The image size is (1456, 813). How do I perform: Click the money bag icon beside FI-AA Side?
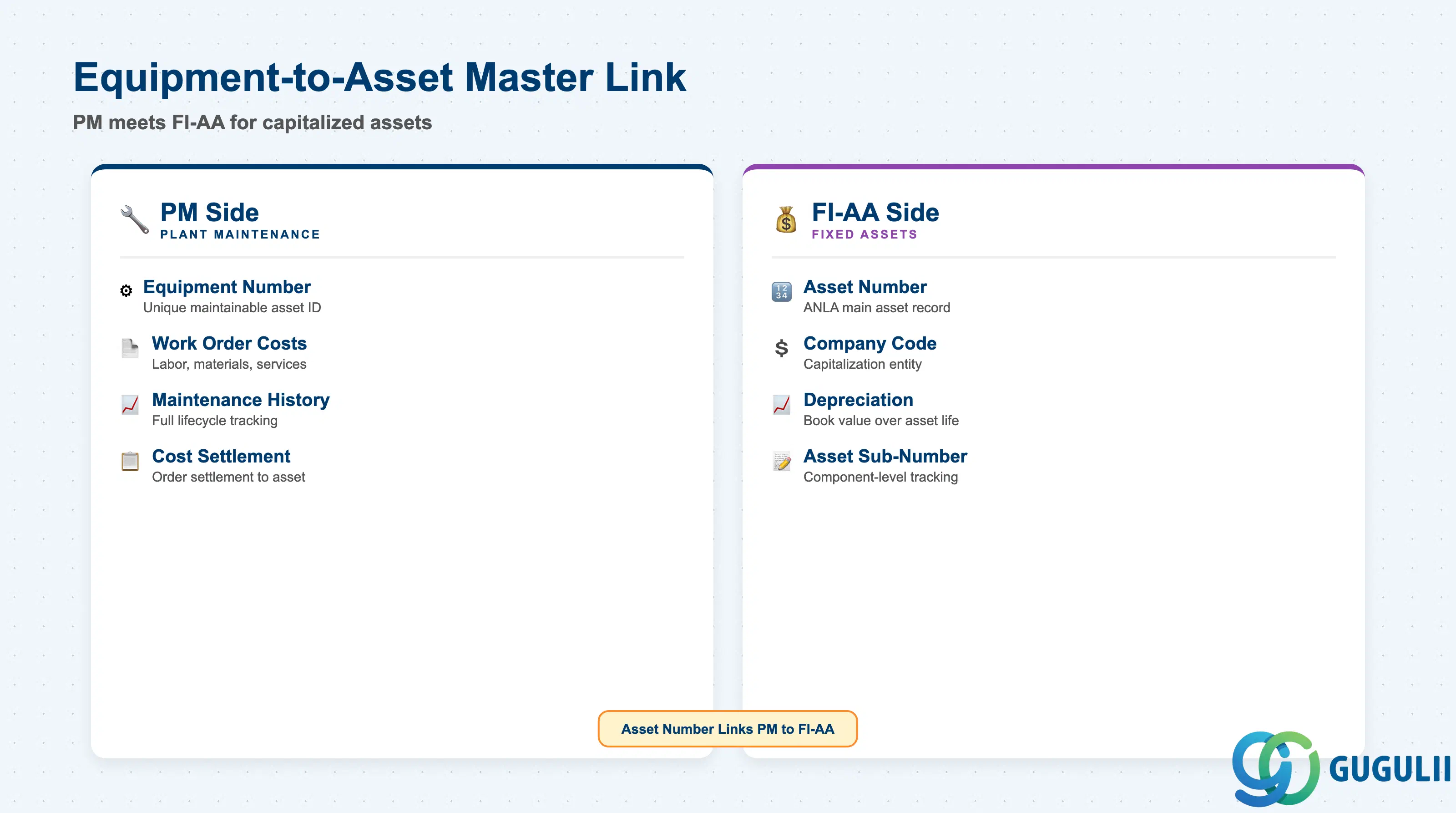tap(786, 219)
